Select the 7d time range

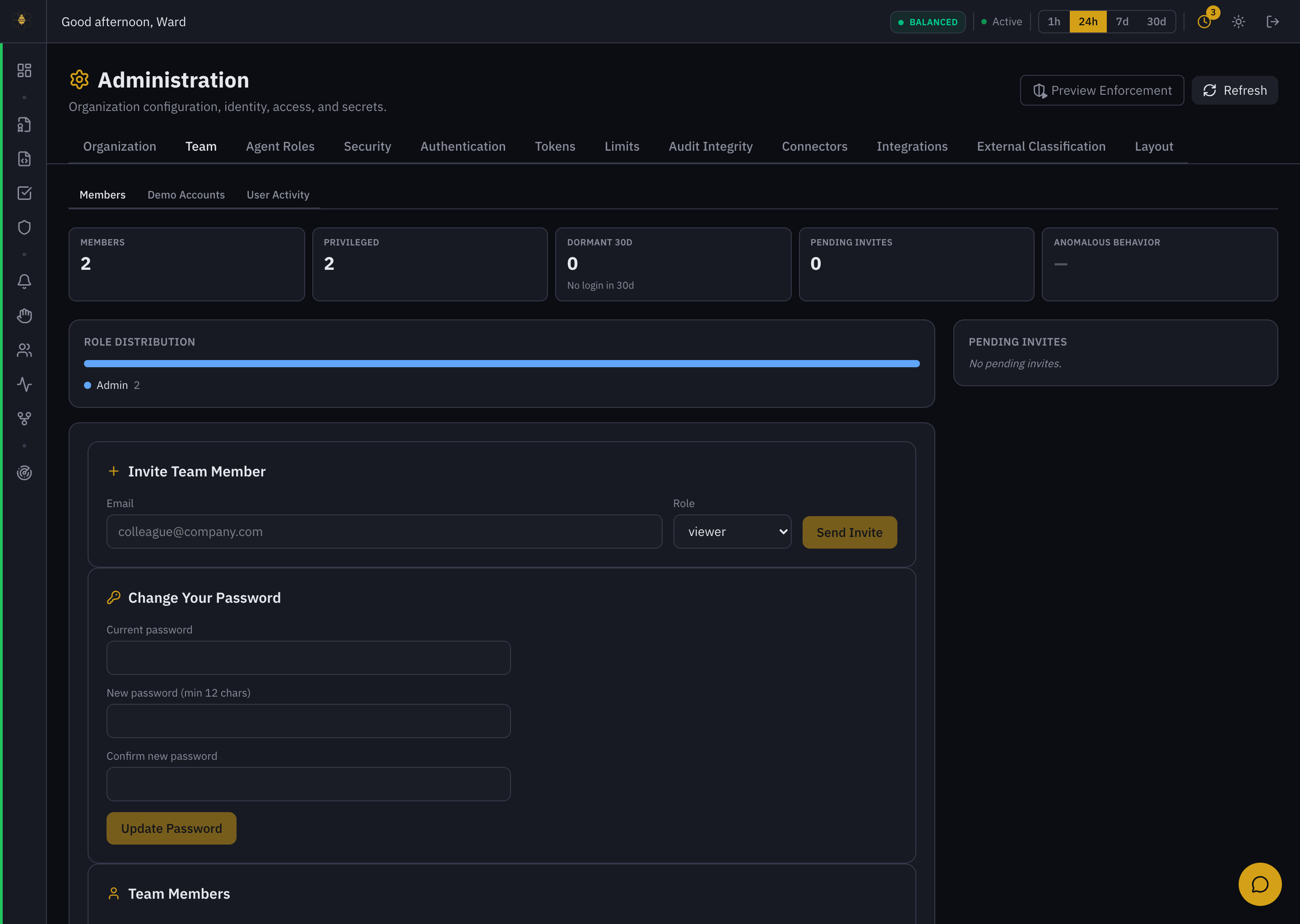tap(1122, 22)
